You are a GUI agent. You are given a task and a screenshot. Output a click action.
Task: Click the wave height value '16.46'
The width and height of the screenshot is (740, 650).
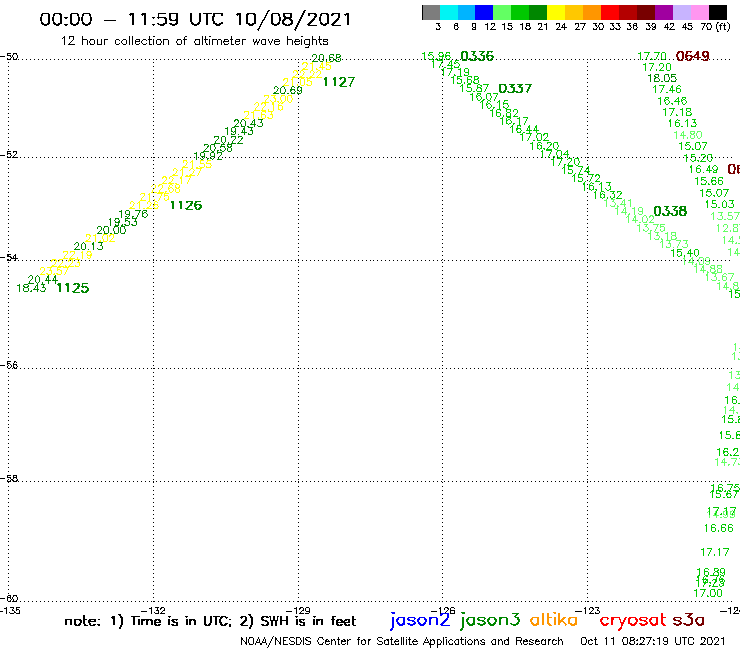(x=672, y=101)
